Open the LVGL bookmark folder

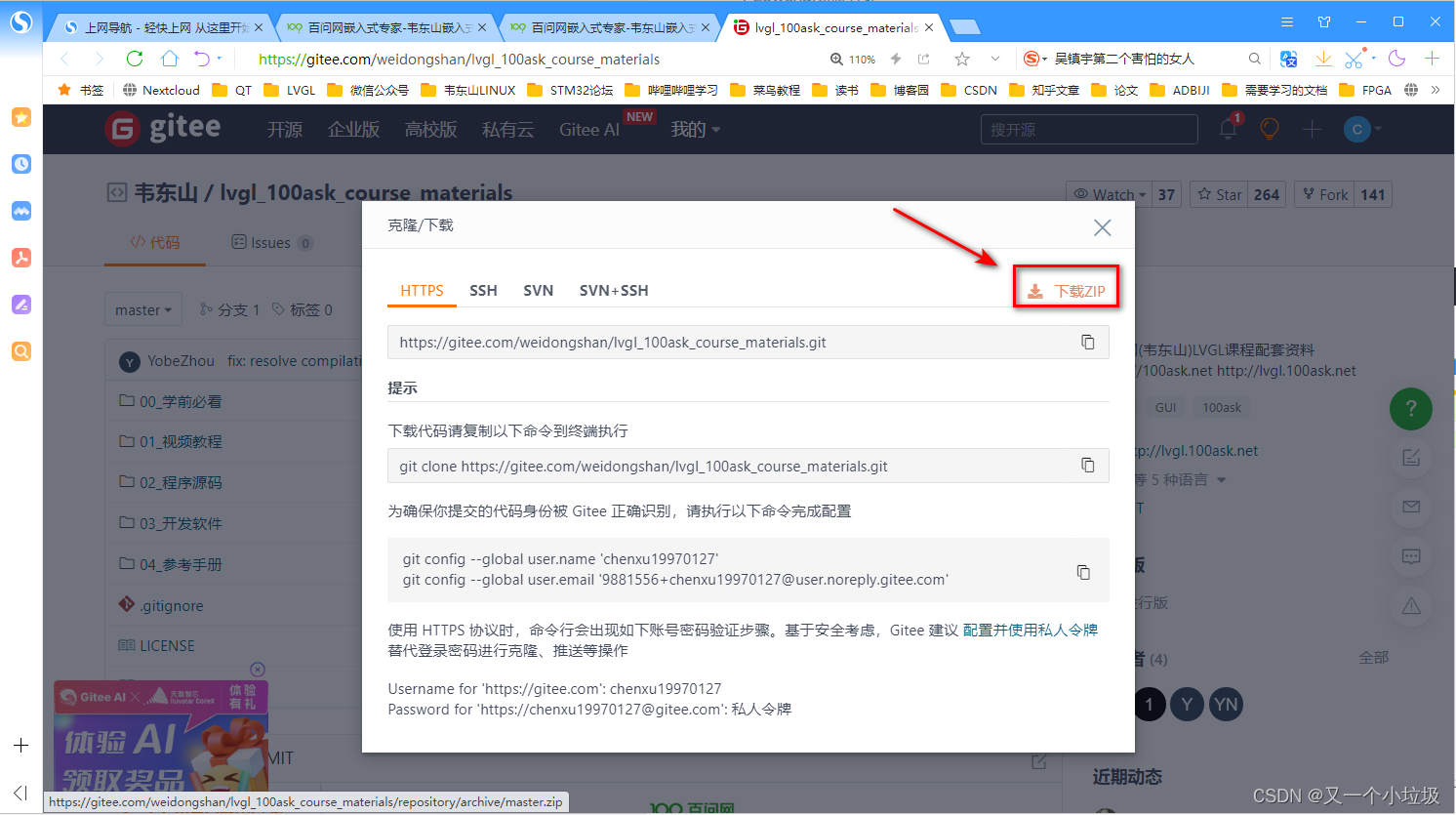[x=291, y=90]
